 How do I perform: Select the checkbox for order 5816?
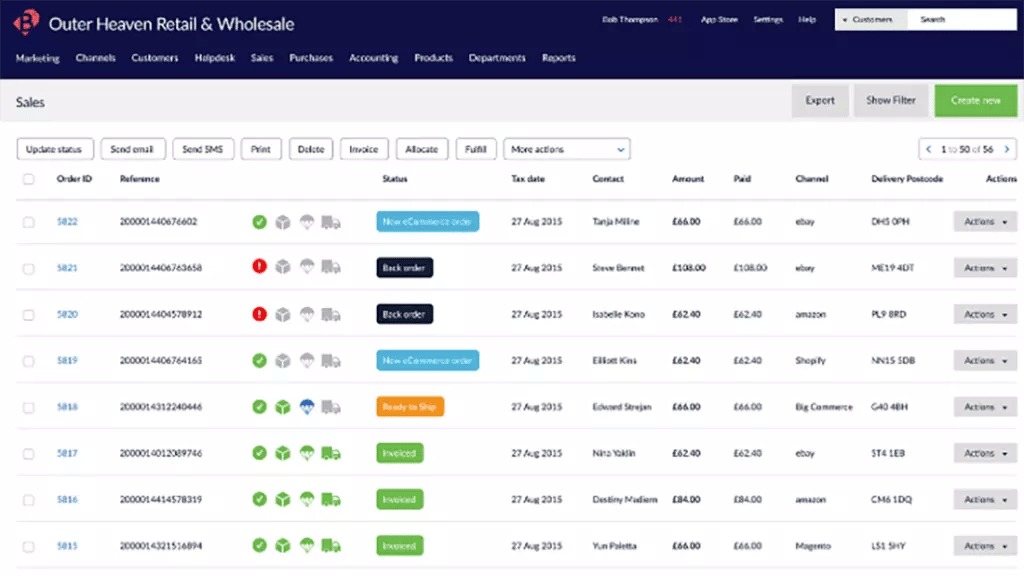click(x=29, y=500)
